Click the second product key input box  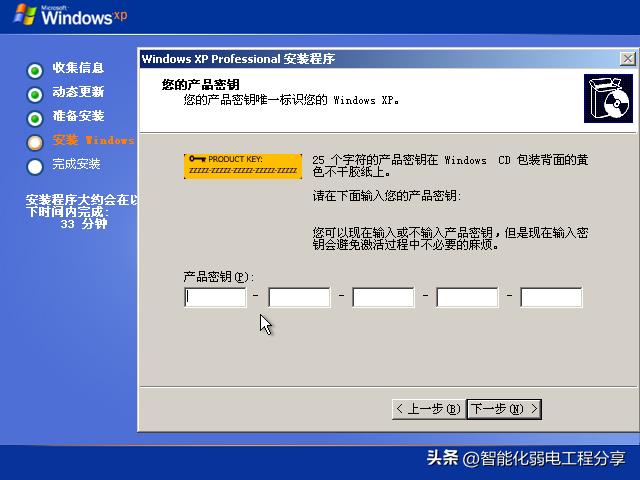[299, 297]
